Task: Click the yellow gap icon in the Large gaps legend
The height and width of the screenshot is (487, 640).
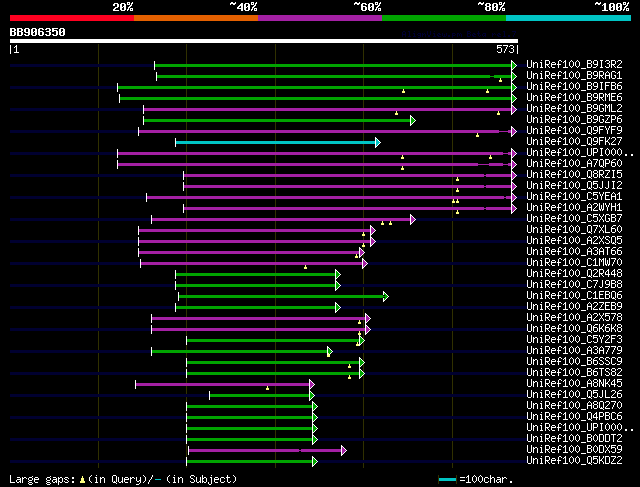Action: 82,480
